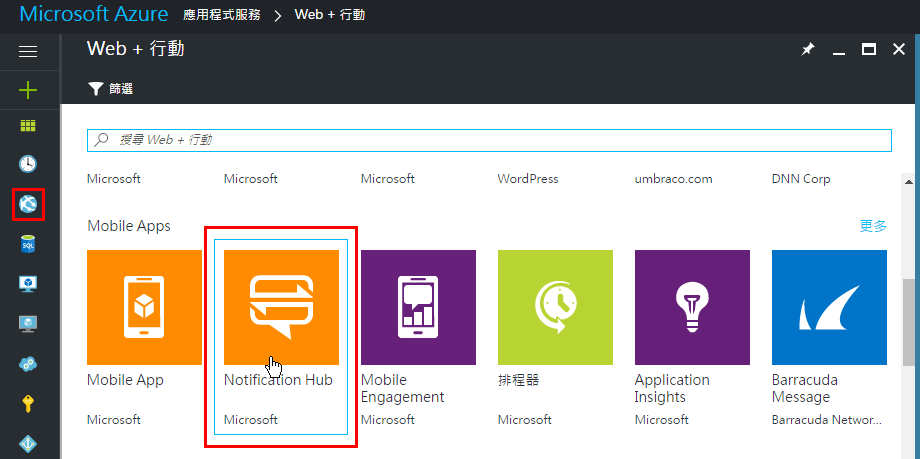Open SQL databases icon in sidebar
920x459 pixels.
(28, 244)
